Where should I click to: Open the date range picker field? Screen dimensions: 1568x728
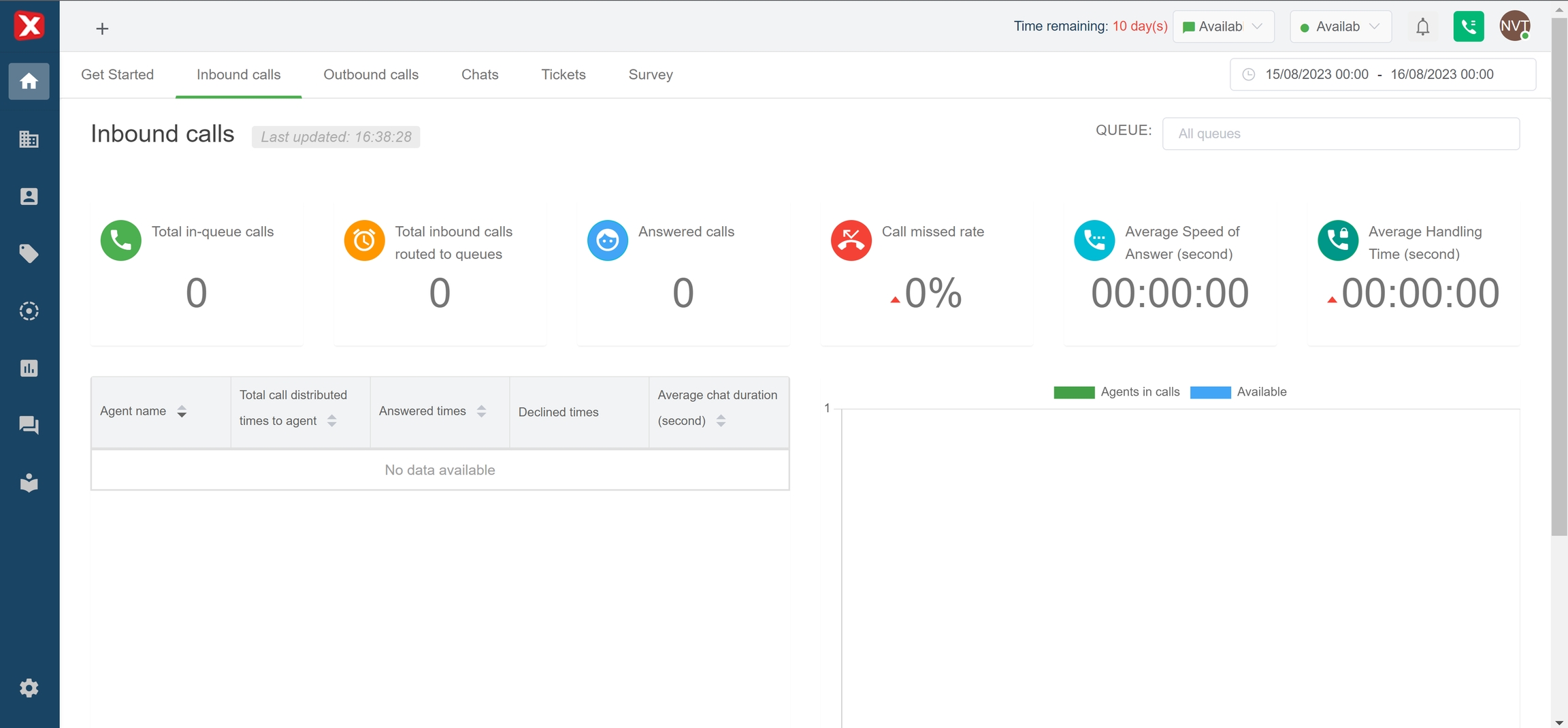click(1382, 75)
